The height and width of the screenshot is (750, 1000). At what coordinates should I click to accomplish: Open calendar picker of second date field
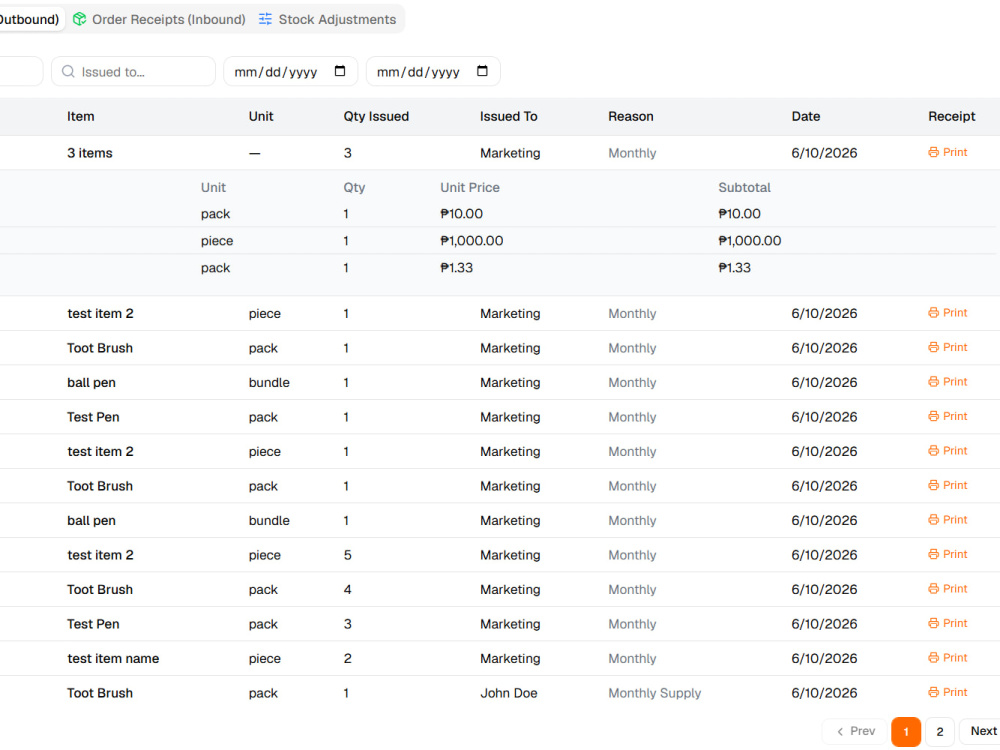pos(482,71)
